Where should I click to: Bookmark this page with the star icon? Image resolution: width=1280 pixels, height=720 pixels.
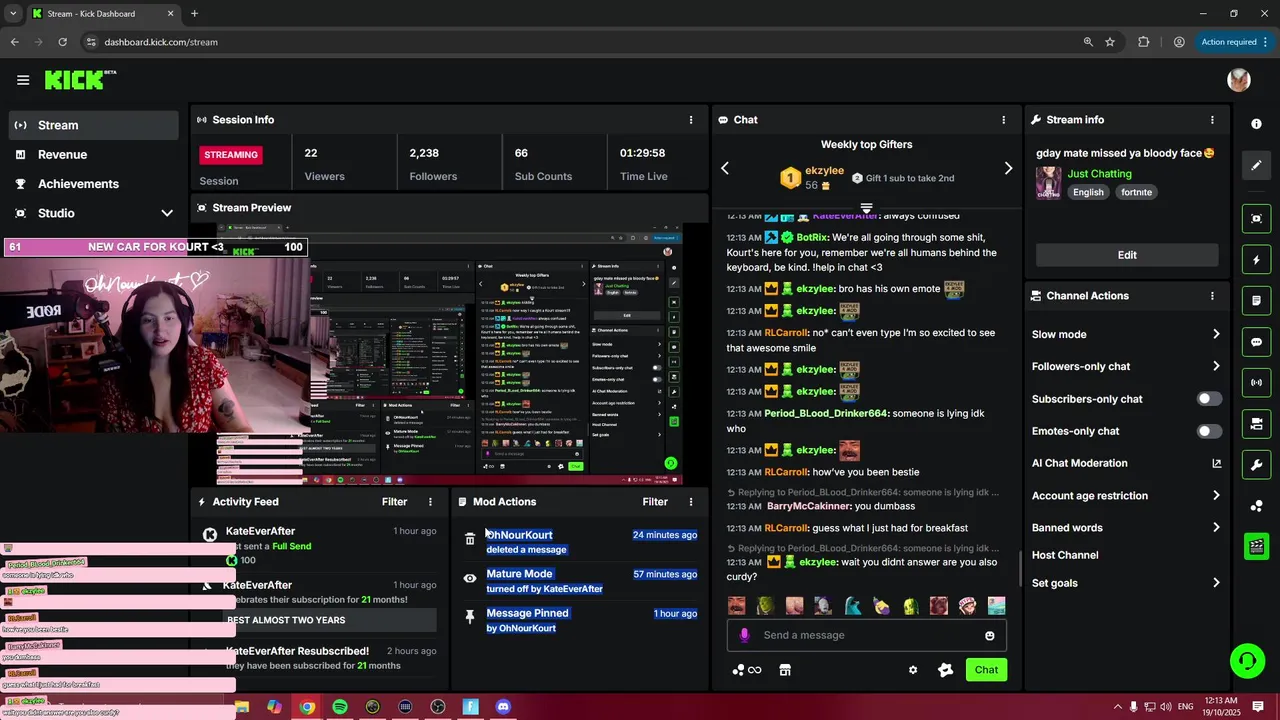click(x=1110, y=42)
